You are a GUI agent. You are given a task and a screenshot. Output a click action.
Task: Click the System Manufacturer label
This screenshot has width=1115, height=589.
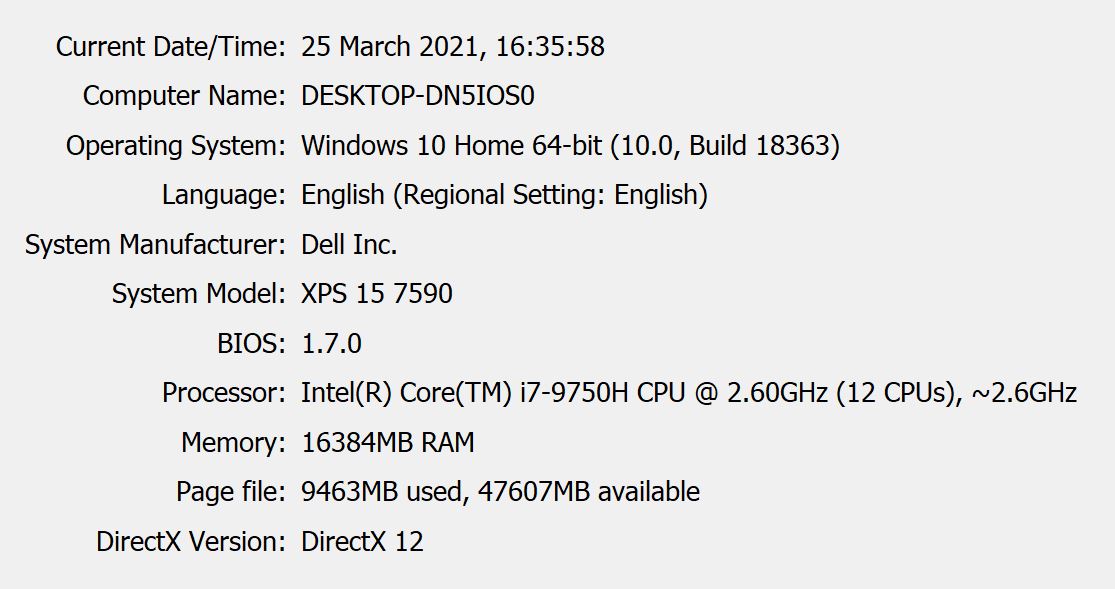coord(155,245)
